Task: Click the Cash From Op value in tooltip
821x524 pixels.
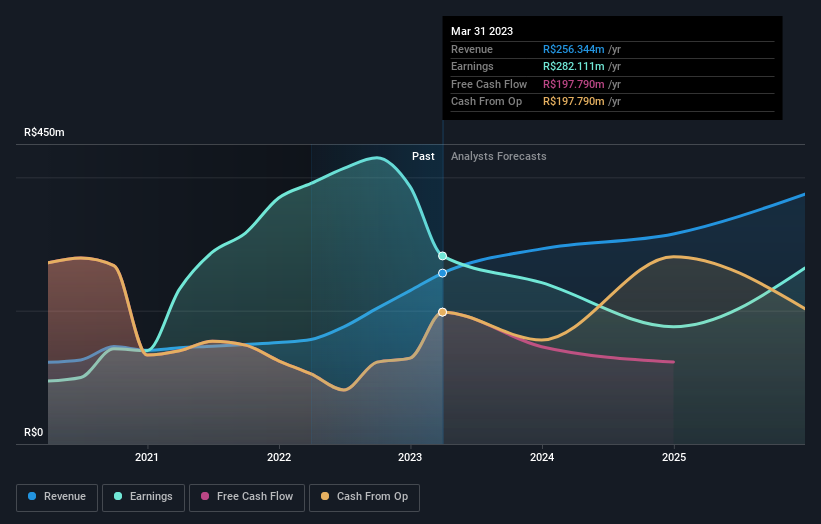Action: (x=573, y=102)
